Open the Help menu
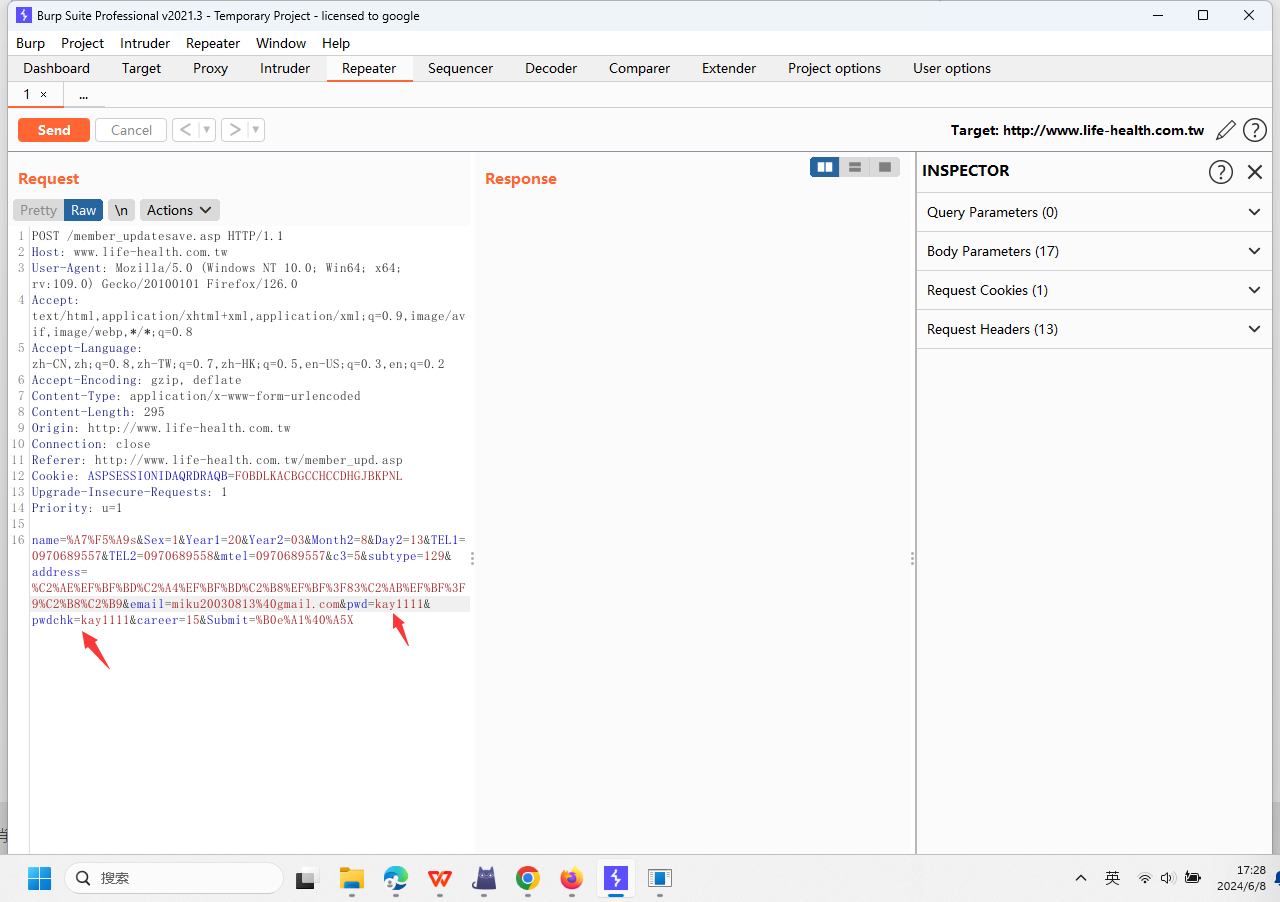The height and width of the screenshot is (902, 1280). click(x=336, y=43)
